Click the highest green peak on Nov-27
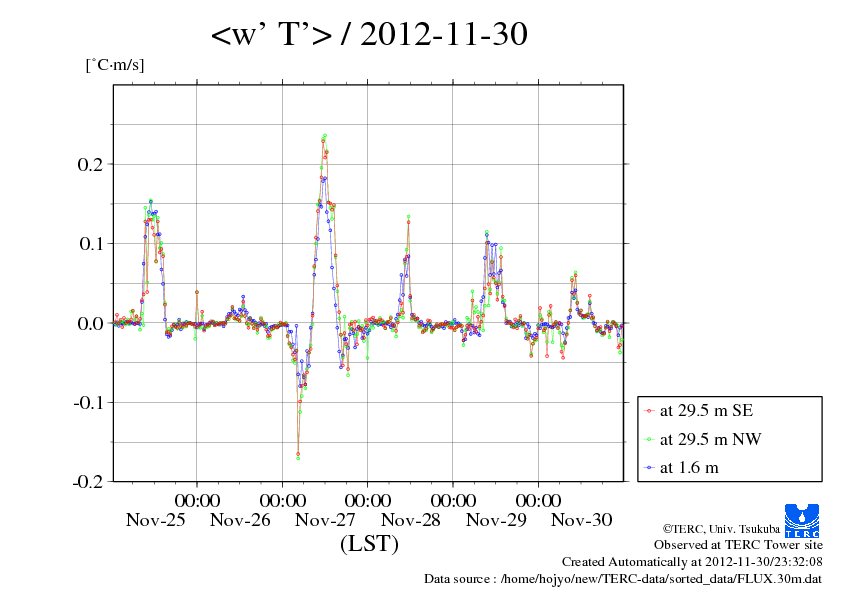This screenshot has width=842, height=595. pos(325,136)
